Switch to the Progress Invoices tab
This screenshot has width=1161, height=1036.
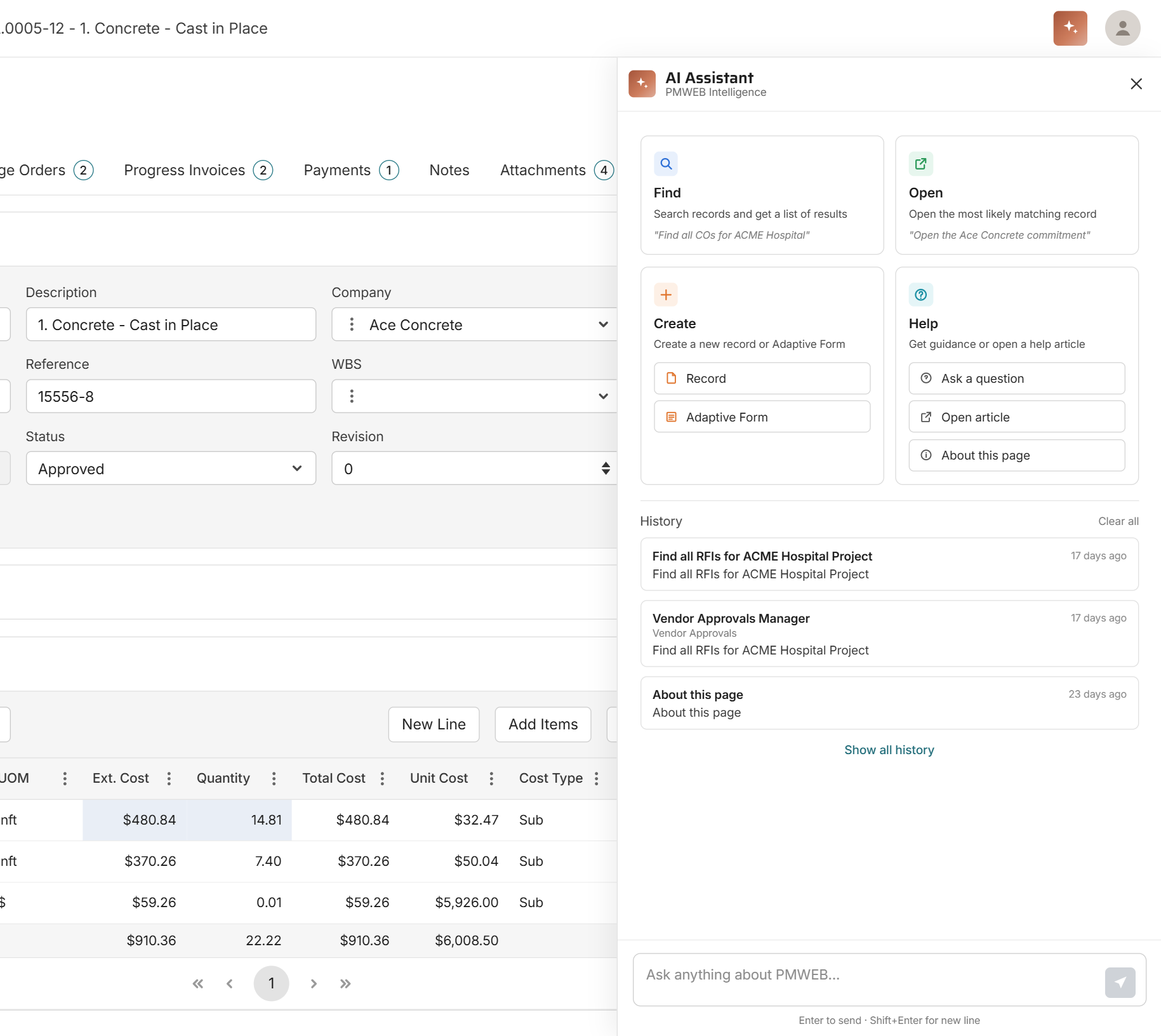coord(199,170)
